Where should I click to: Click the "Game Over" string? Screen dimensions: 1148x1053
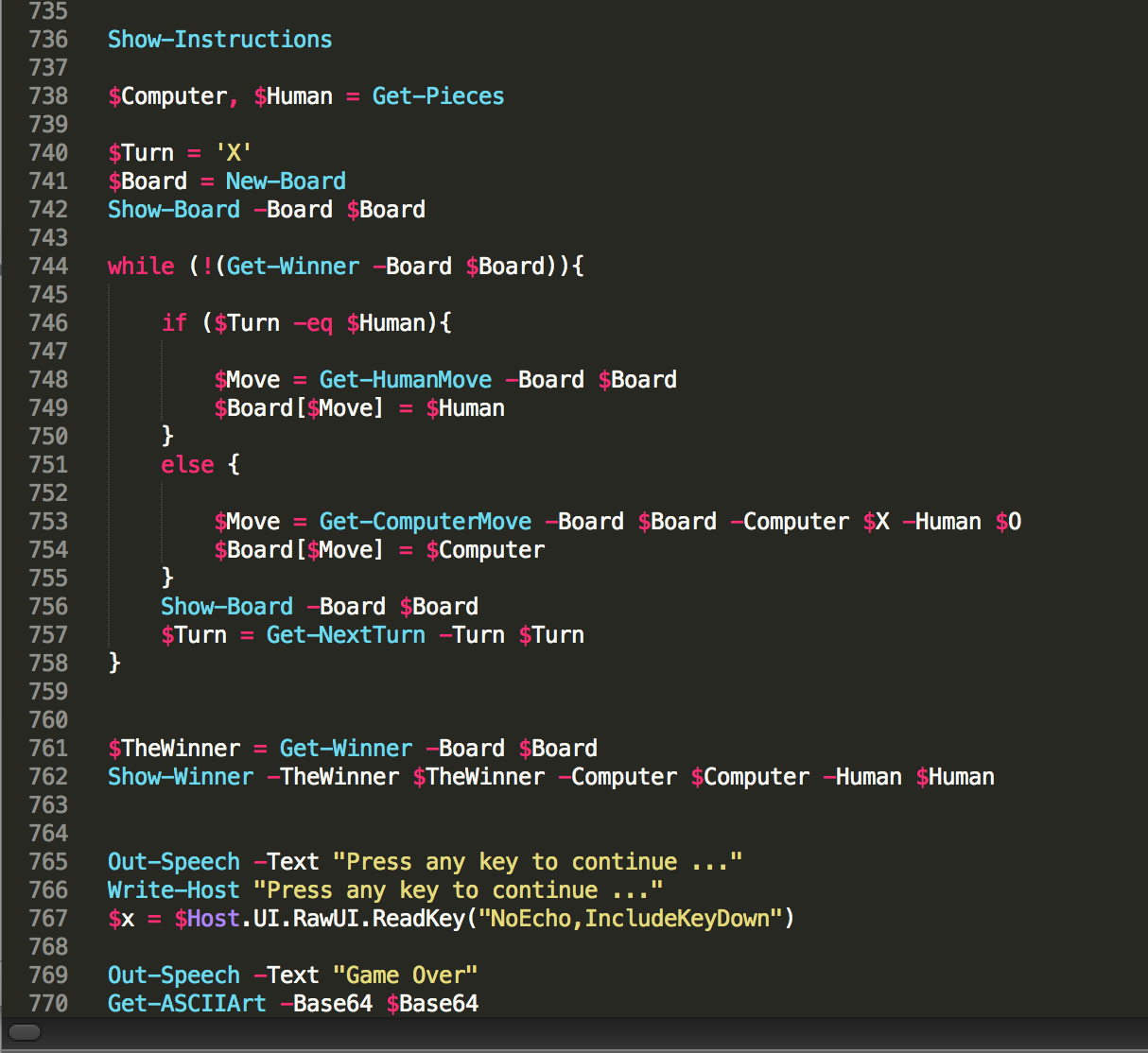406,975
